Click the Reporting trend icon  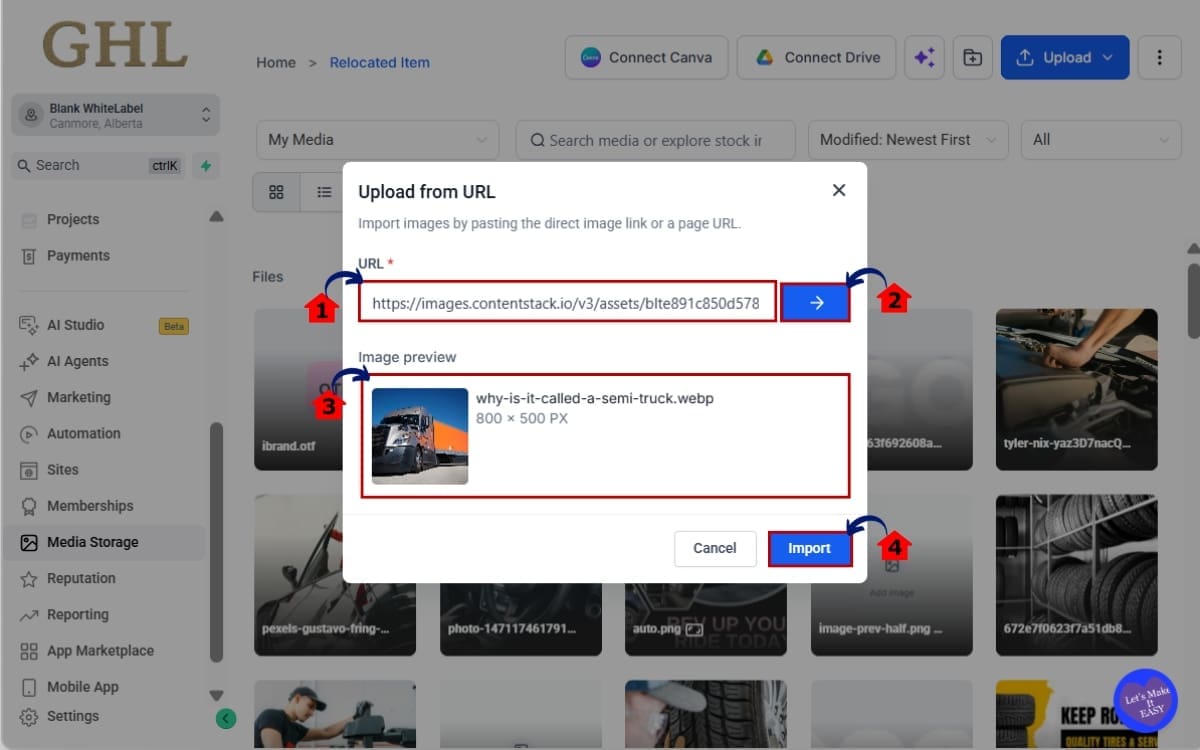coord(29,615)
